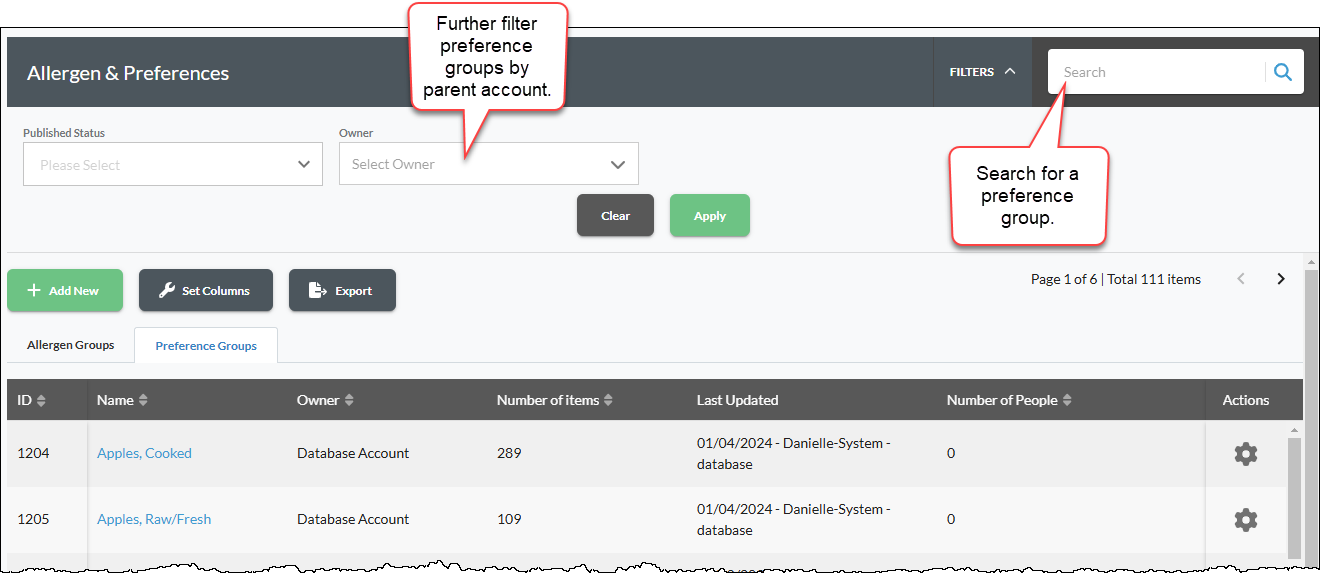1320x573 pixels.
Task: Click Last Updated value for Apples, Cooked
Action: [x=794, y=453]
